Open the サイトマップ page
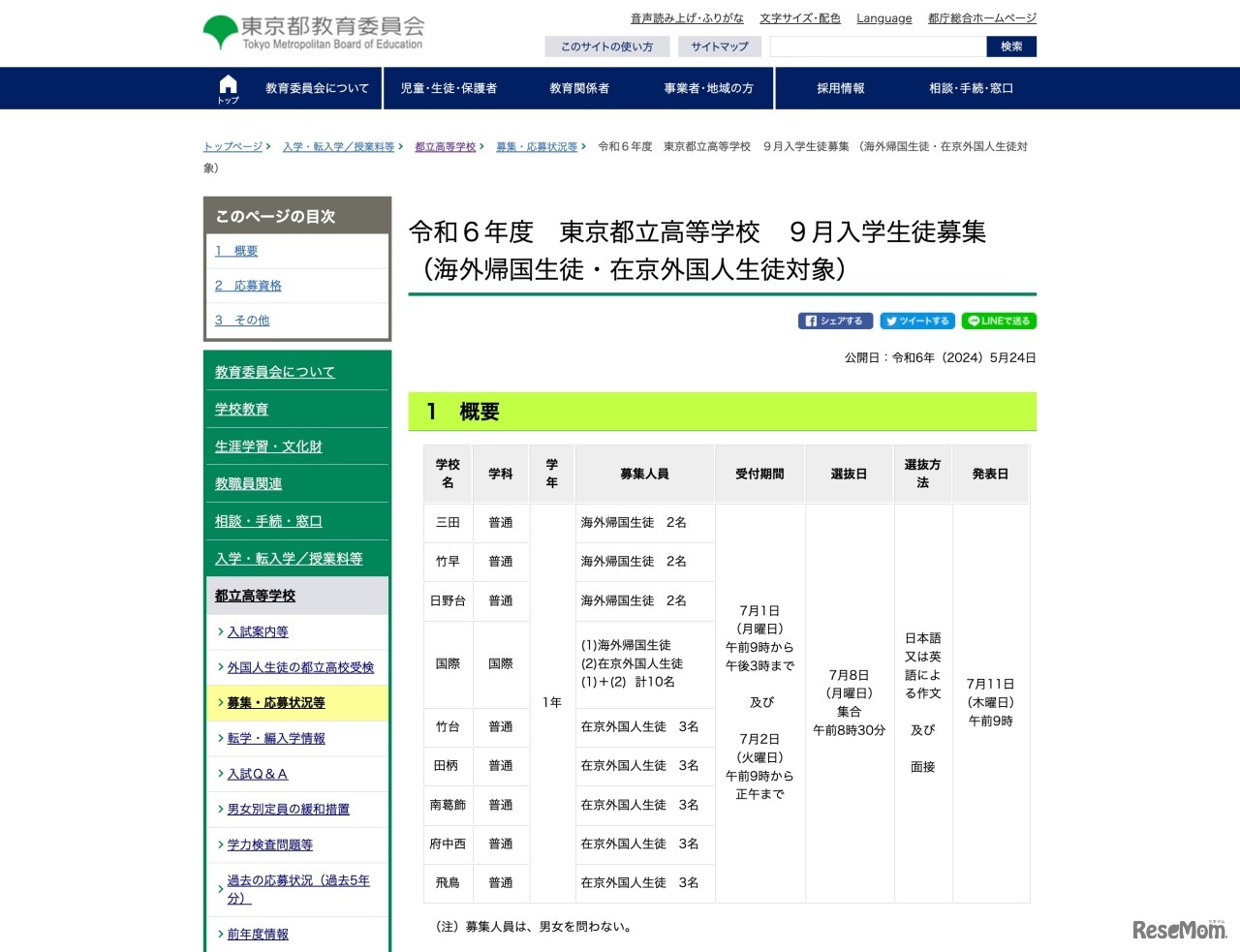The image size is (1240, 952). tap(719, 46)
